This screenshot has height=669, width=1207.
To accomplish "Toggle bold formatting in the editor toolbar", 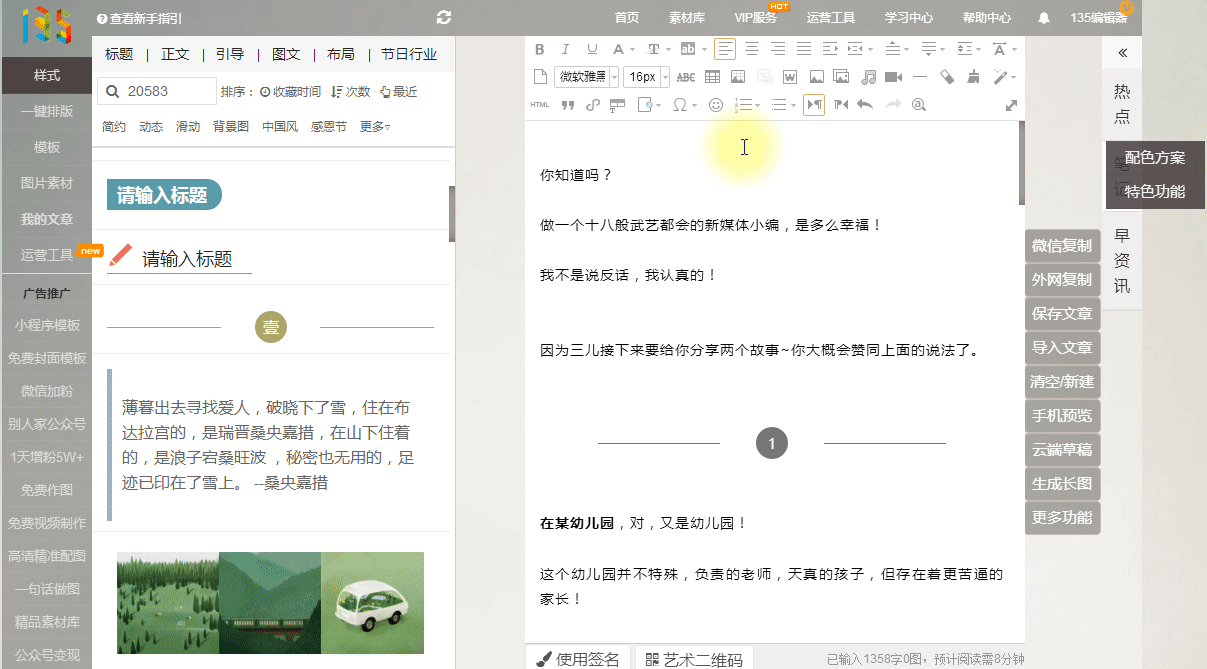I will tap(540, 49).
